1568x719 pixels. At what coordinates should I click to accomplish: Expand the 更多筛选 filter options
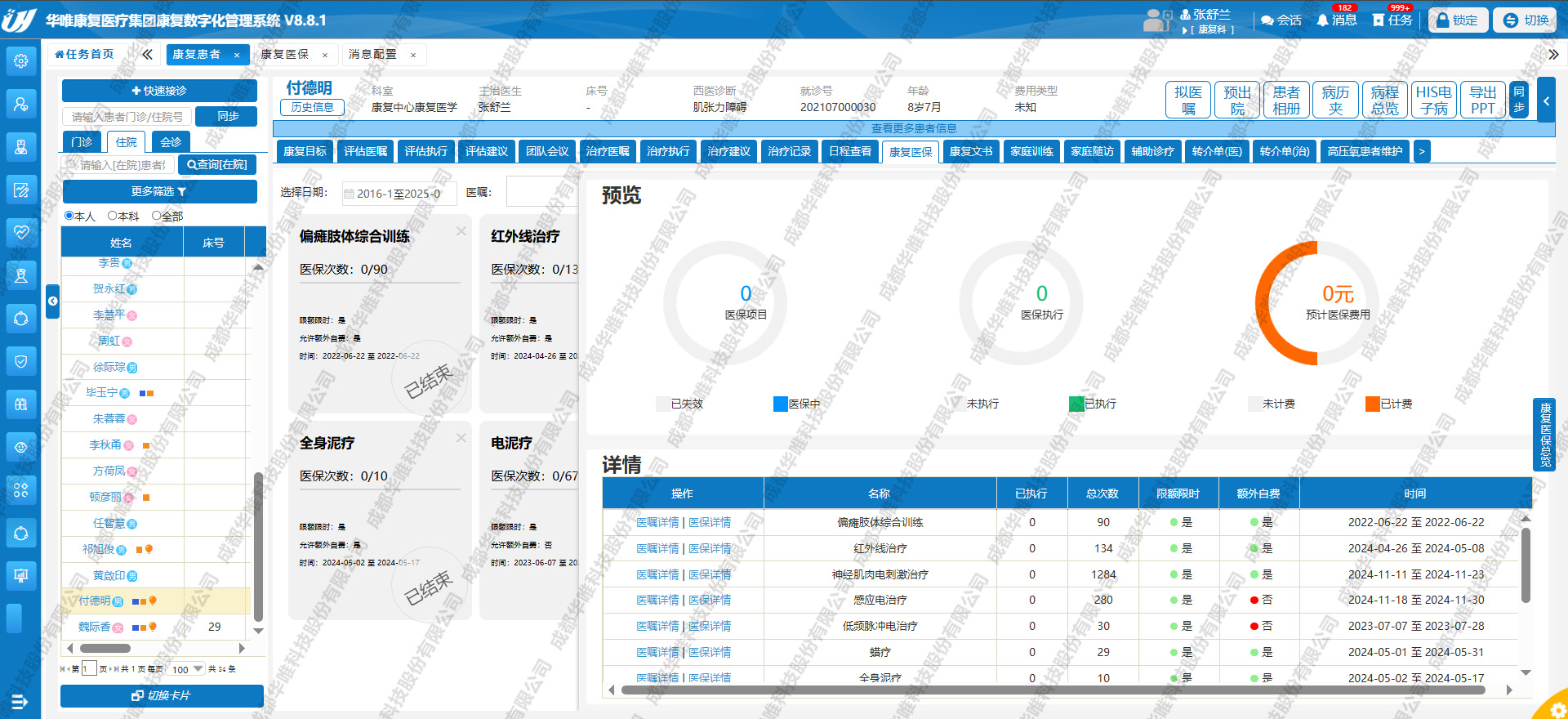[159, 191]
